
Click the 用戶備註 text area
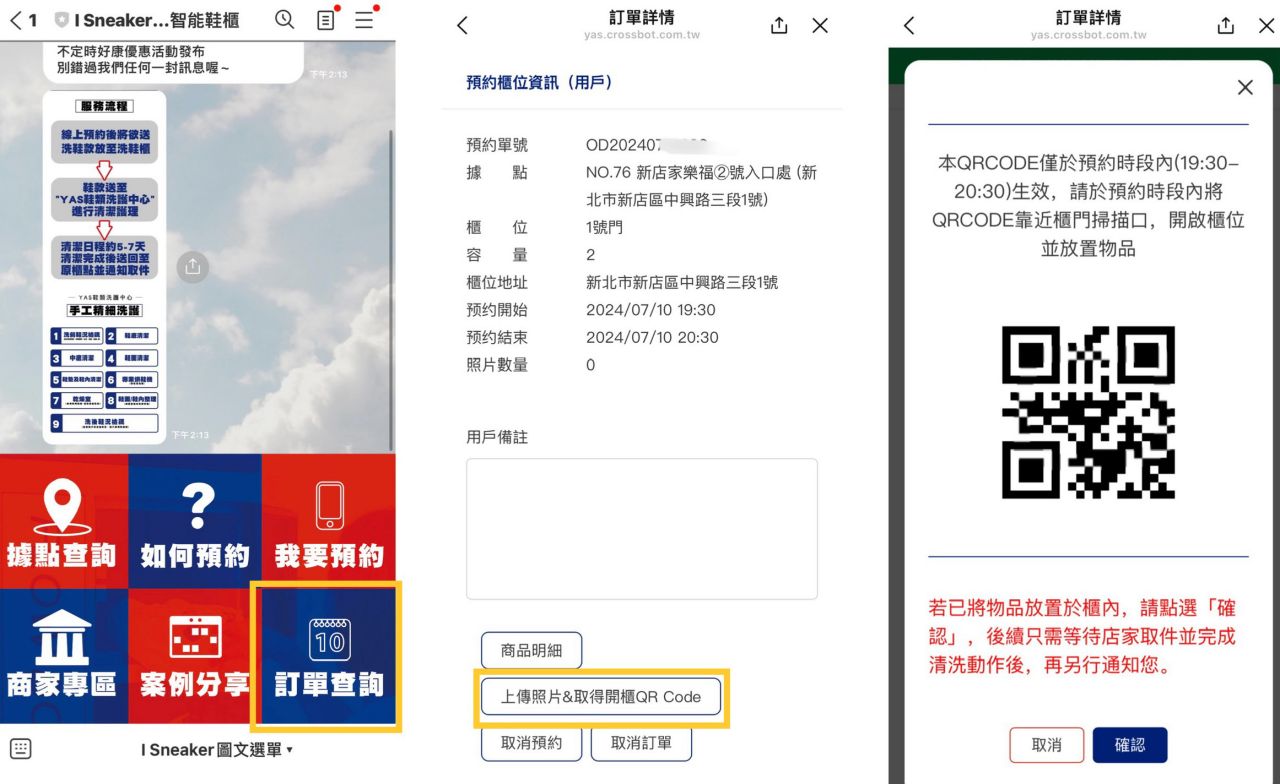point(642,529)
